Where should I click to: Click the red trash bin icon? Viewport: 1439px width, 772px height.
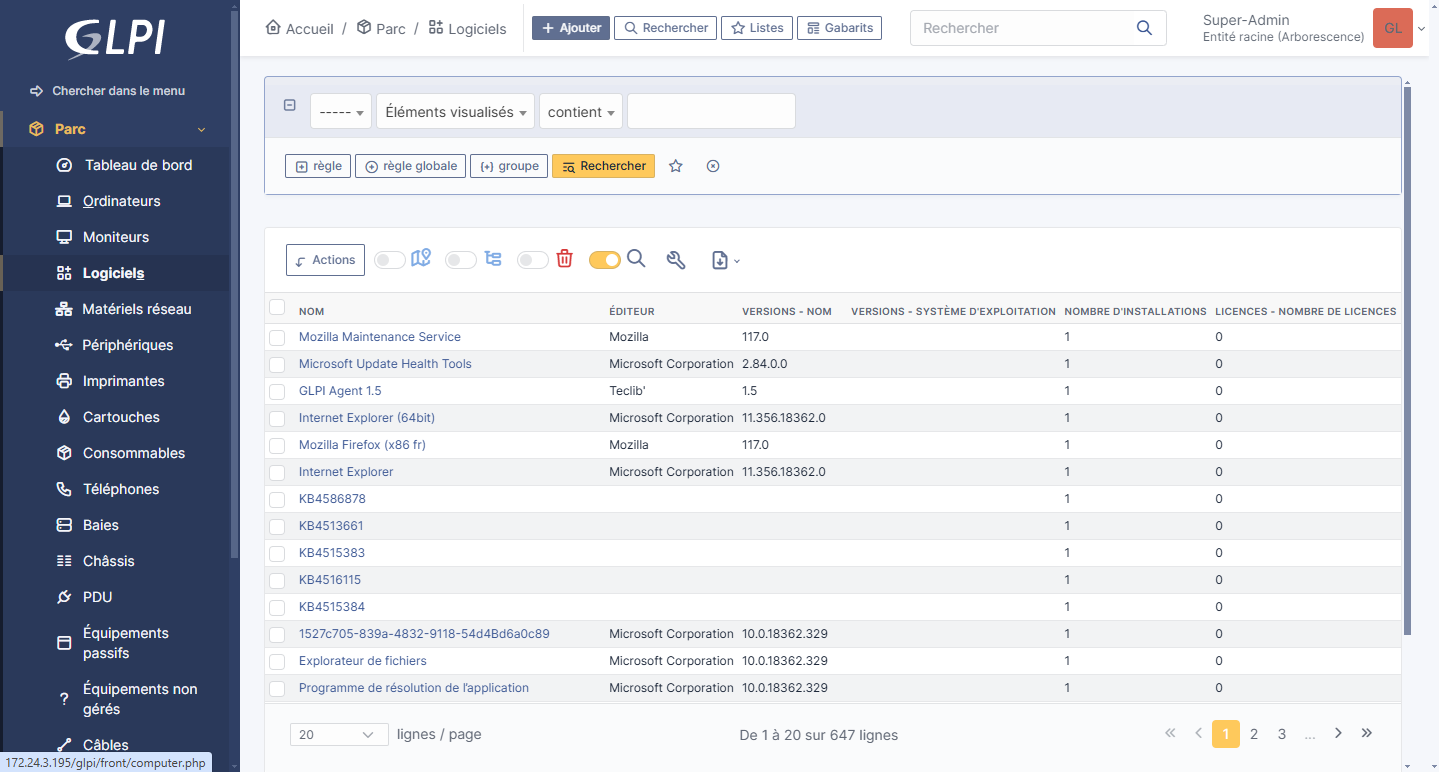click(564, 259)
